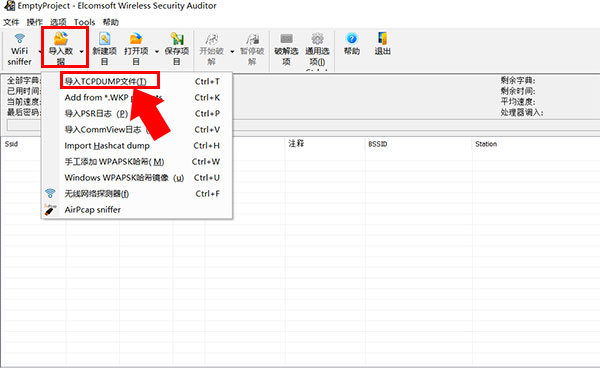Open the 帮助 (Help) menu in the menu bar

(x=111, y=22)
